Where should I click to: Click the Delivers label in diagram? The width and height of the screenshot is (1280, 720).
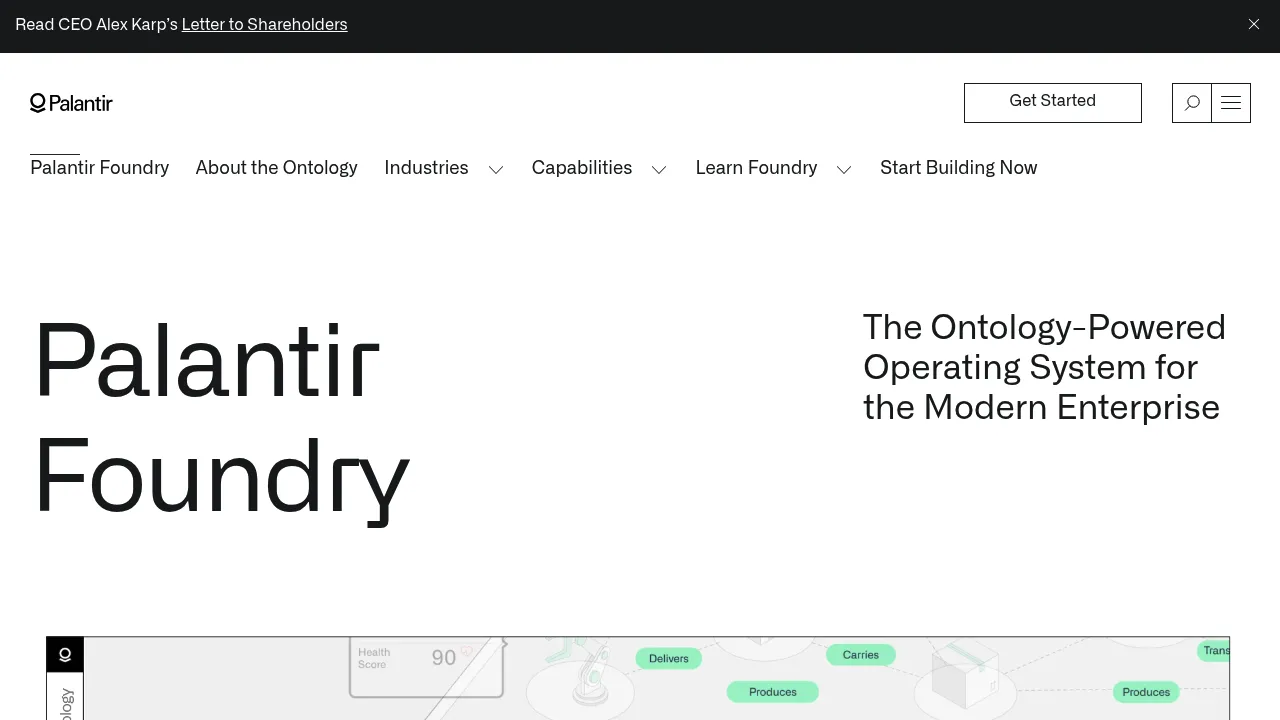[669, 658]
